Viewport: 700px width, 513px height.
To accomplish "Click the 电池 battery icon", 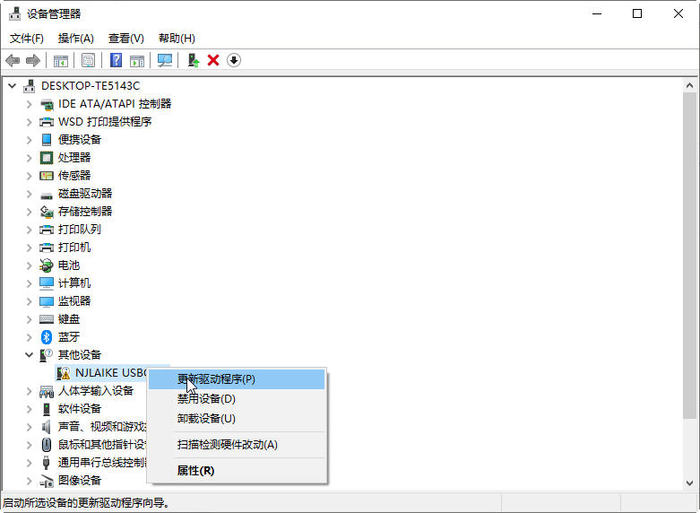I will click(x=46, y=266).
